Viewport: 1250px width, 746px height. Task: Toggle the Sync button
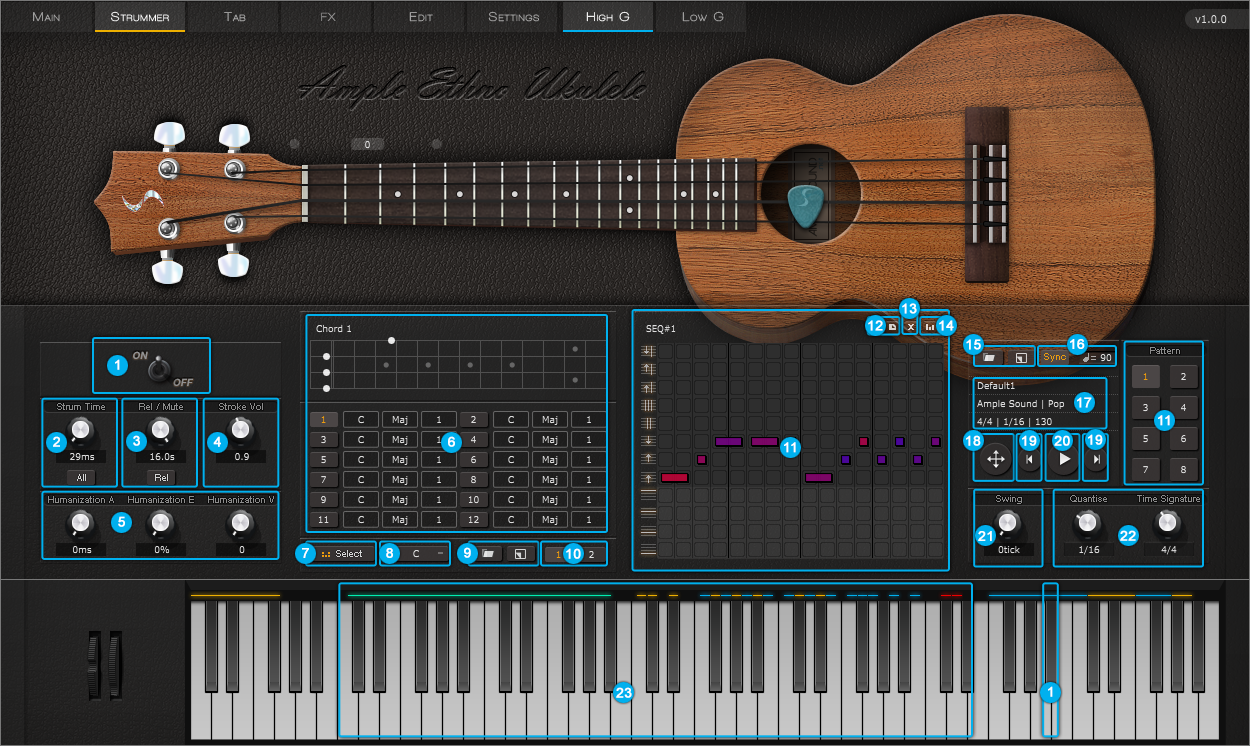pos(1053,357)
